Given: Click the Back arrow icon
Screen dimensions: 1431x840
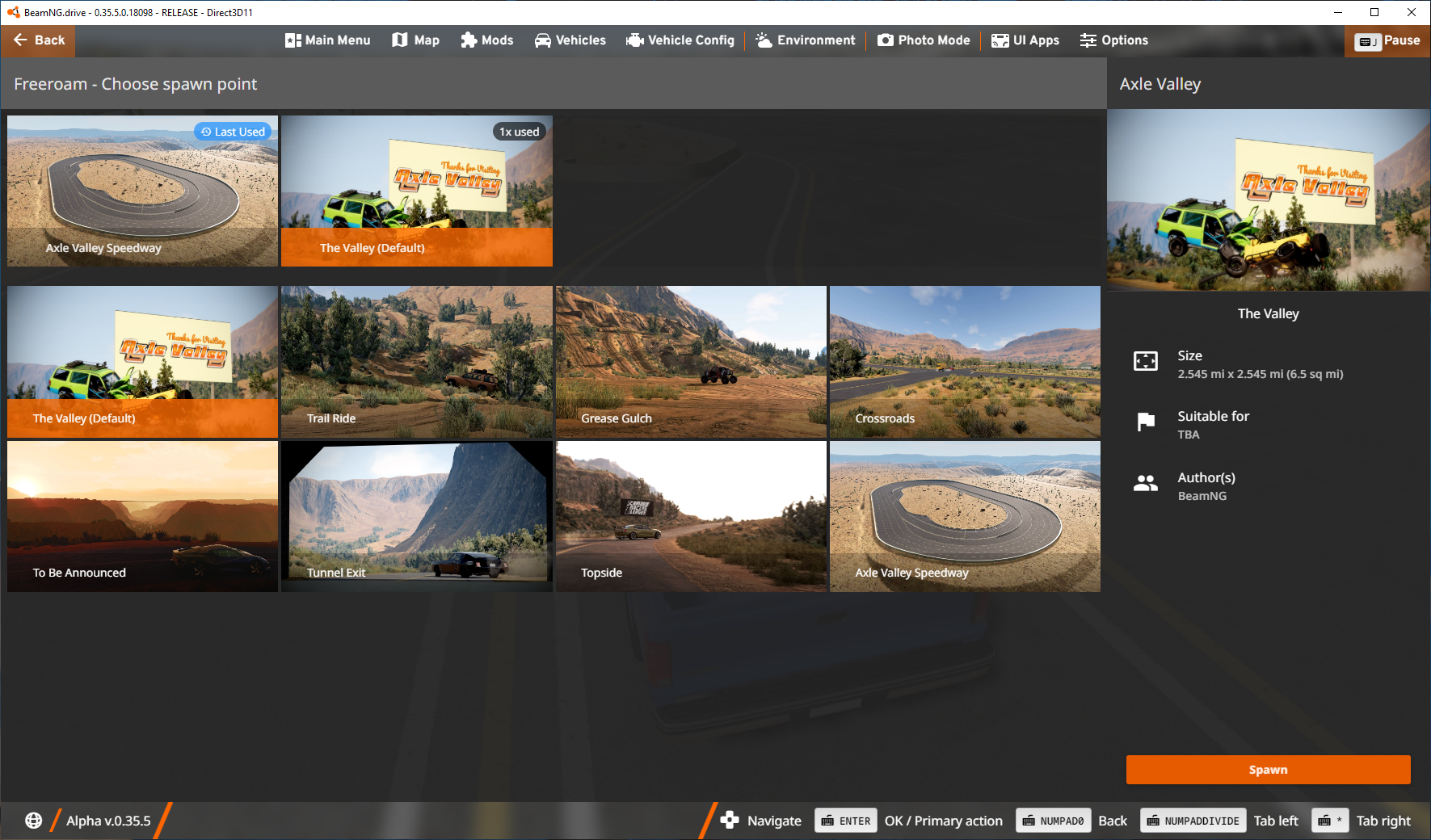Looking at the screenshot, I should coord(21,40).
